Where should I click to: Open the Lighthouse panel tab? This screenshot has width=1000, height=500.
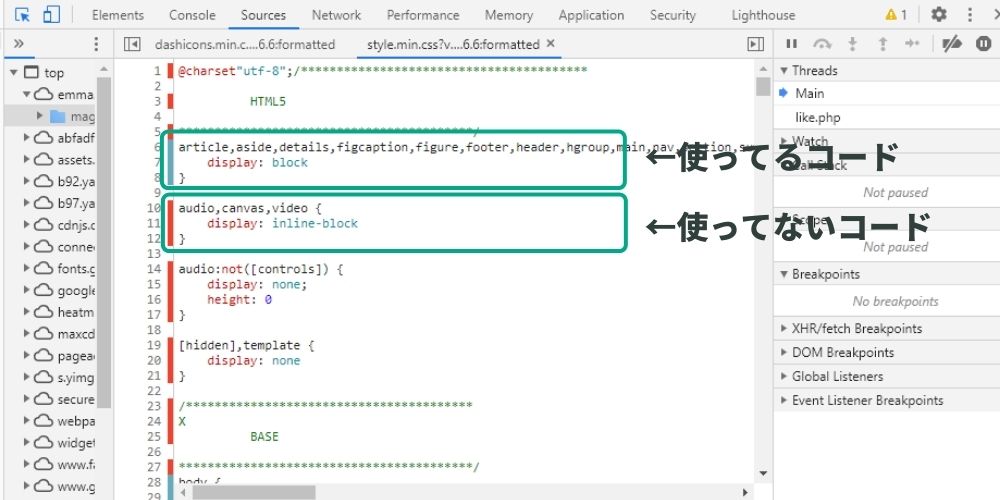click(763, 15)
